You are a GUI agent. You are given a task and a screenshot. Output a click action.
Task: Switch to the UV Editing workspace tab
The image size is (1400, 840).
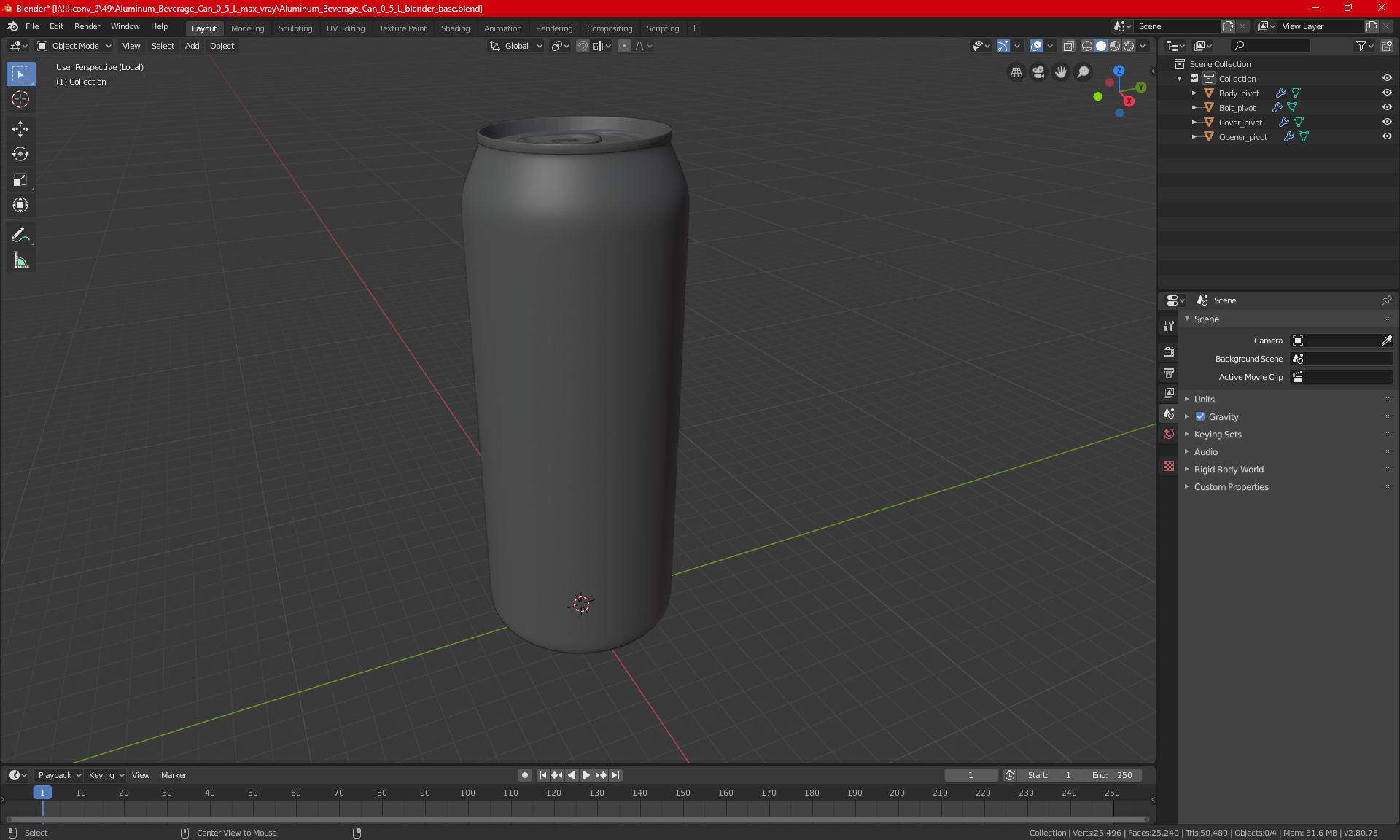click(x=346, y=28)
